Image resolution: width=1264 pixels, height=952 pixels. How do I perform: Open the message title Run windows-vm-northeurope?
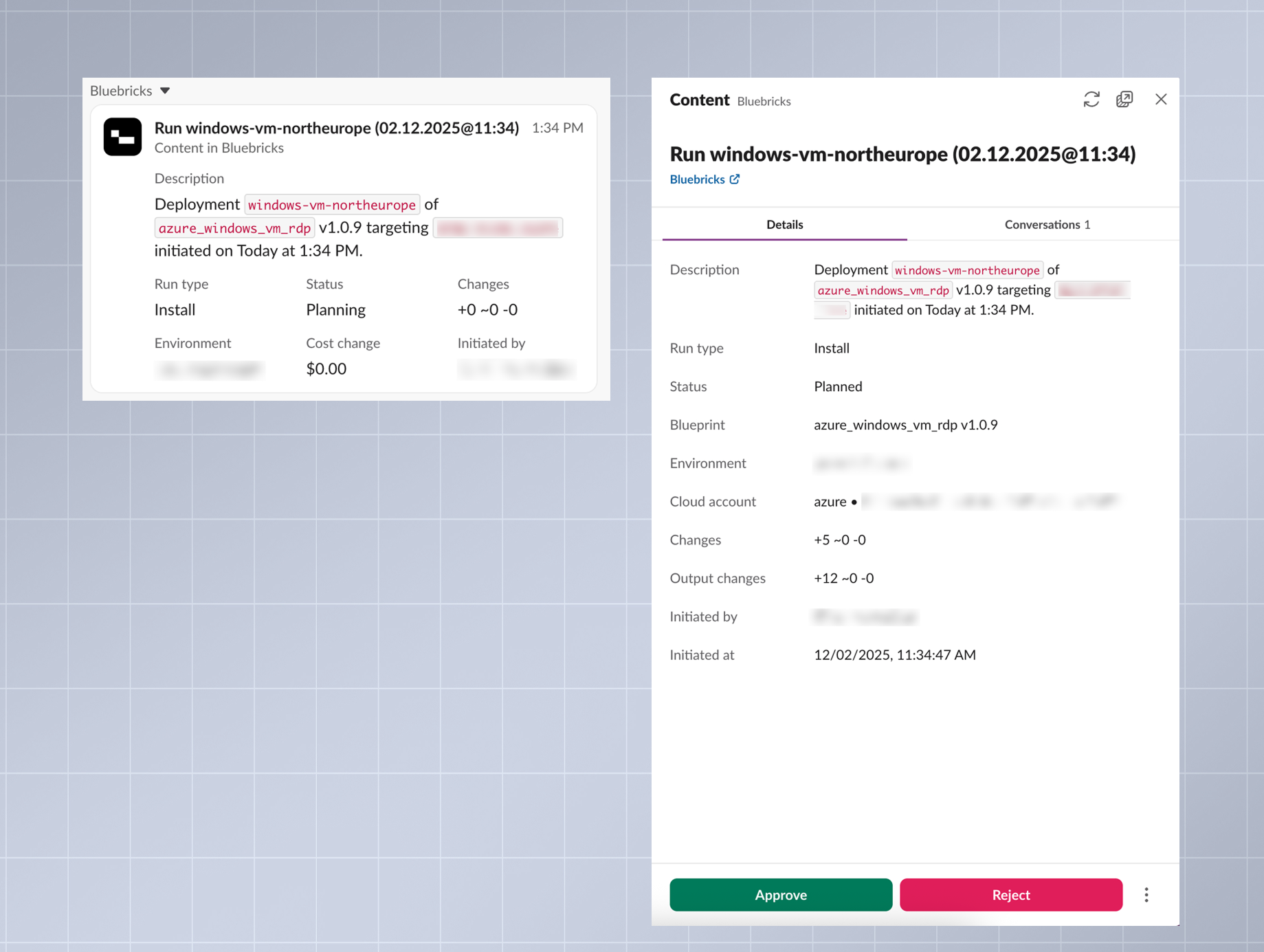tap(337, 128)
